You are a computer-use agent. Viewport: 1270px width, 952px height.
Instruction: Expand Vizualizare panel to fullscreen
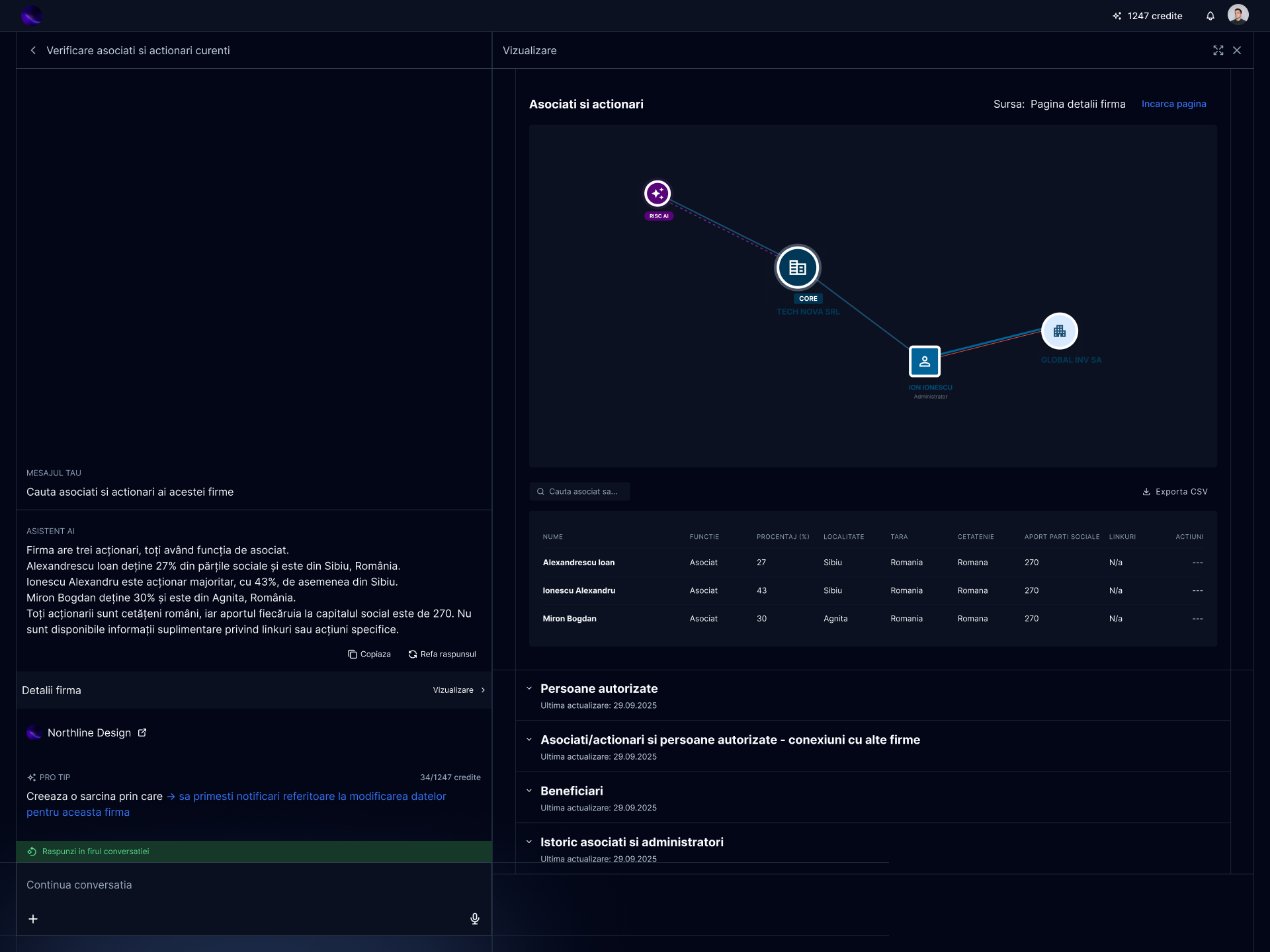tap(1218, 50)
